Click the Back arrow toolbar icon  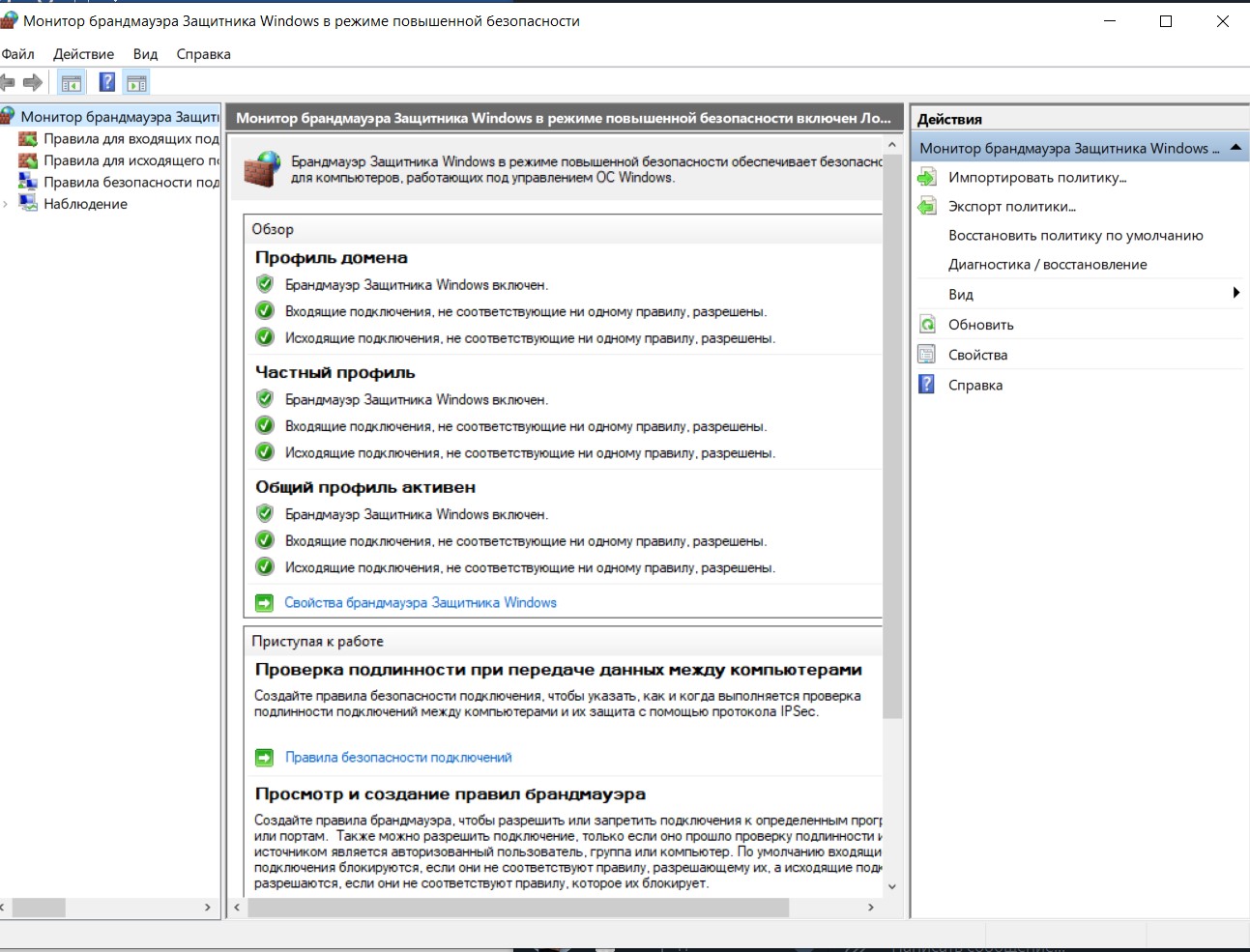(x=7, y=83)
